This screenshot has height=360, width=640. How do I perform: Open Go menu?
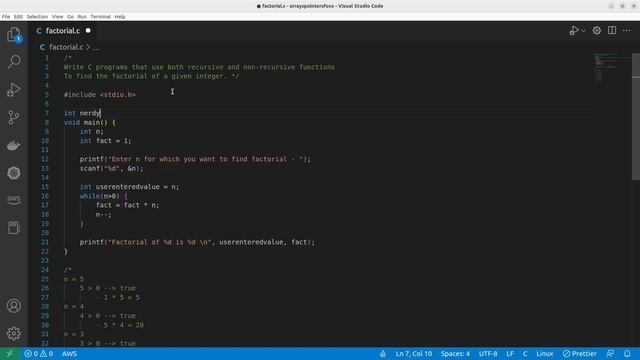coord(71,17)
